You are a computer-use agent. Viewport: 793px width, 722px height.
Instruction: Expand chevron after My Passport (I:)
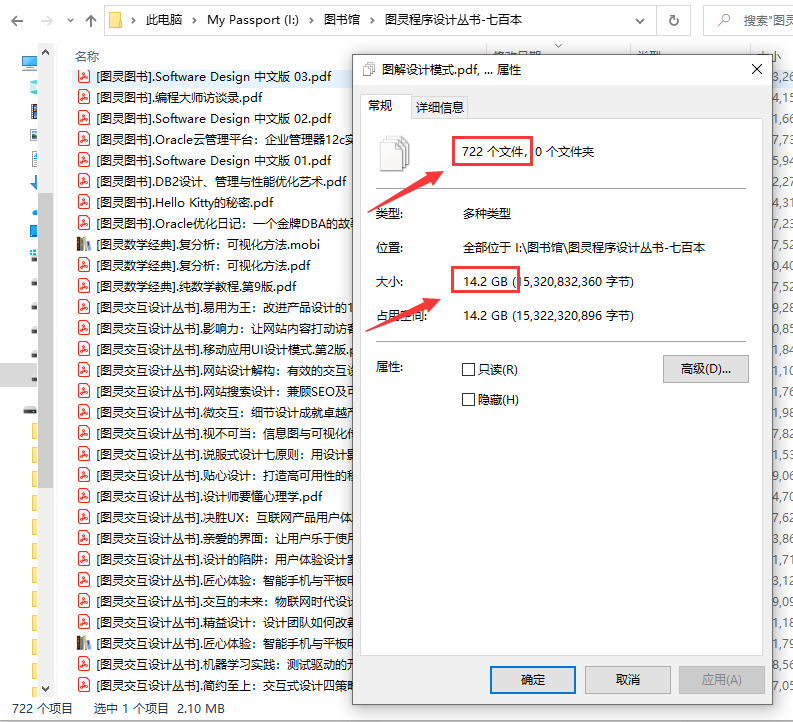click(311, 21)
